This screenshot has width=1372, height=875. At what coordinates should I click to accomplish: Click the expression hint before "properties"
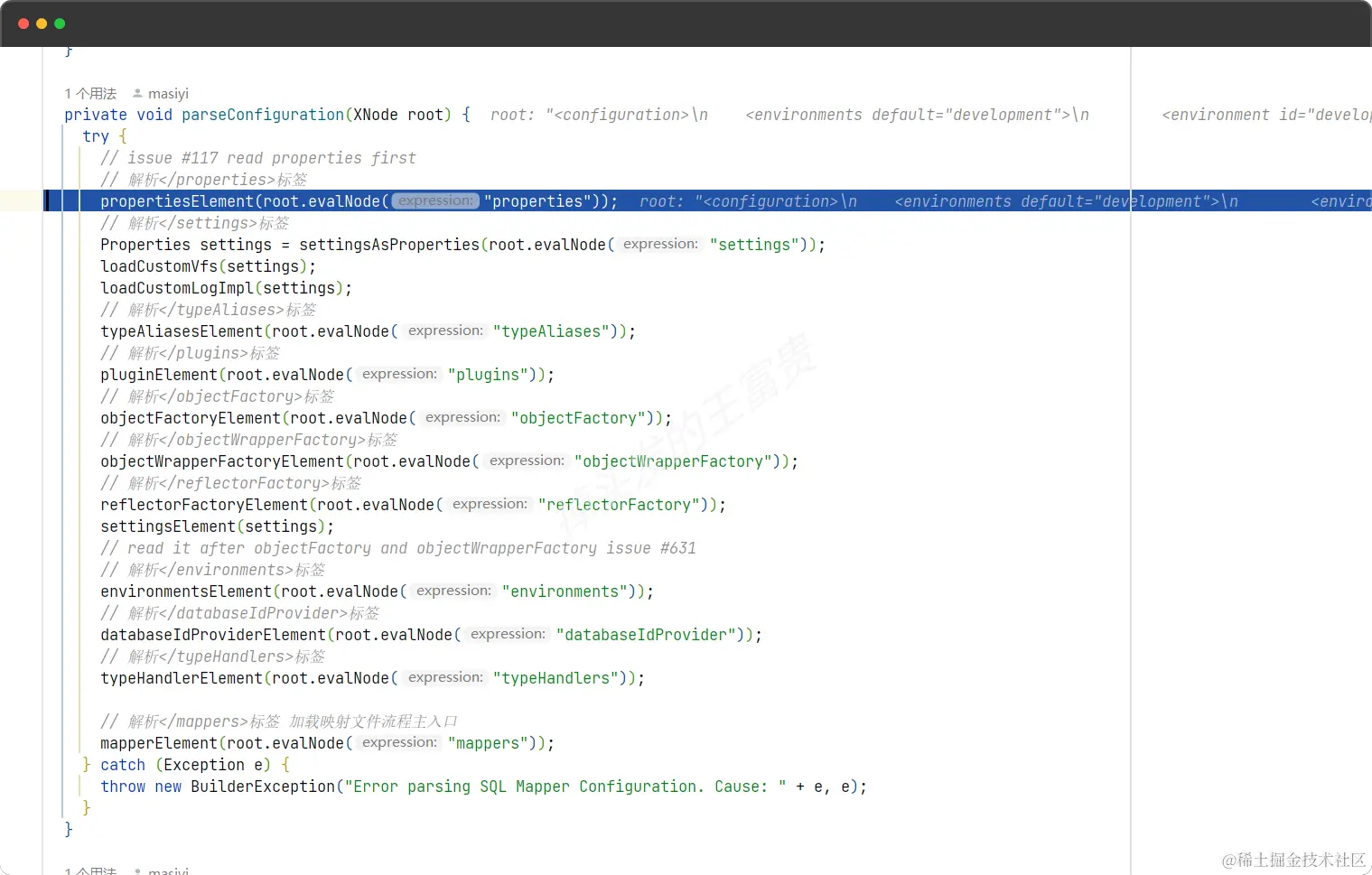tap(435, 201)
